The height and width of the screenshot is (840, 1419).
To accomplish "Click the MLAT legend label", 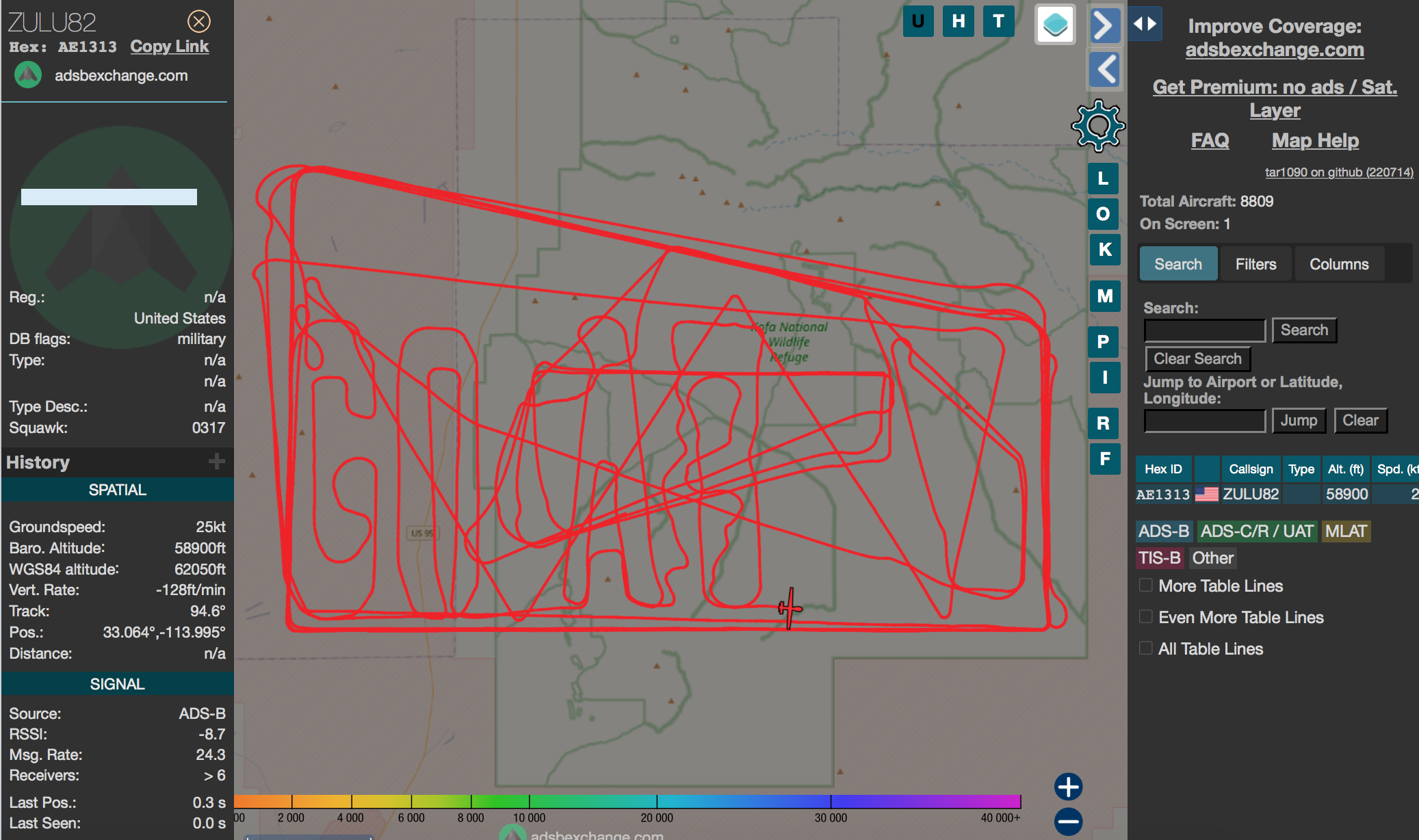I will 1346,531.
